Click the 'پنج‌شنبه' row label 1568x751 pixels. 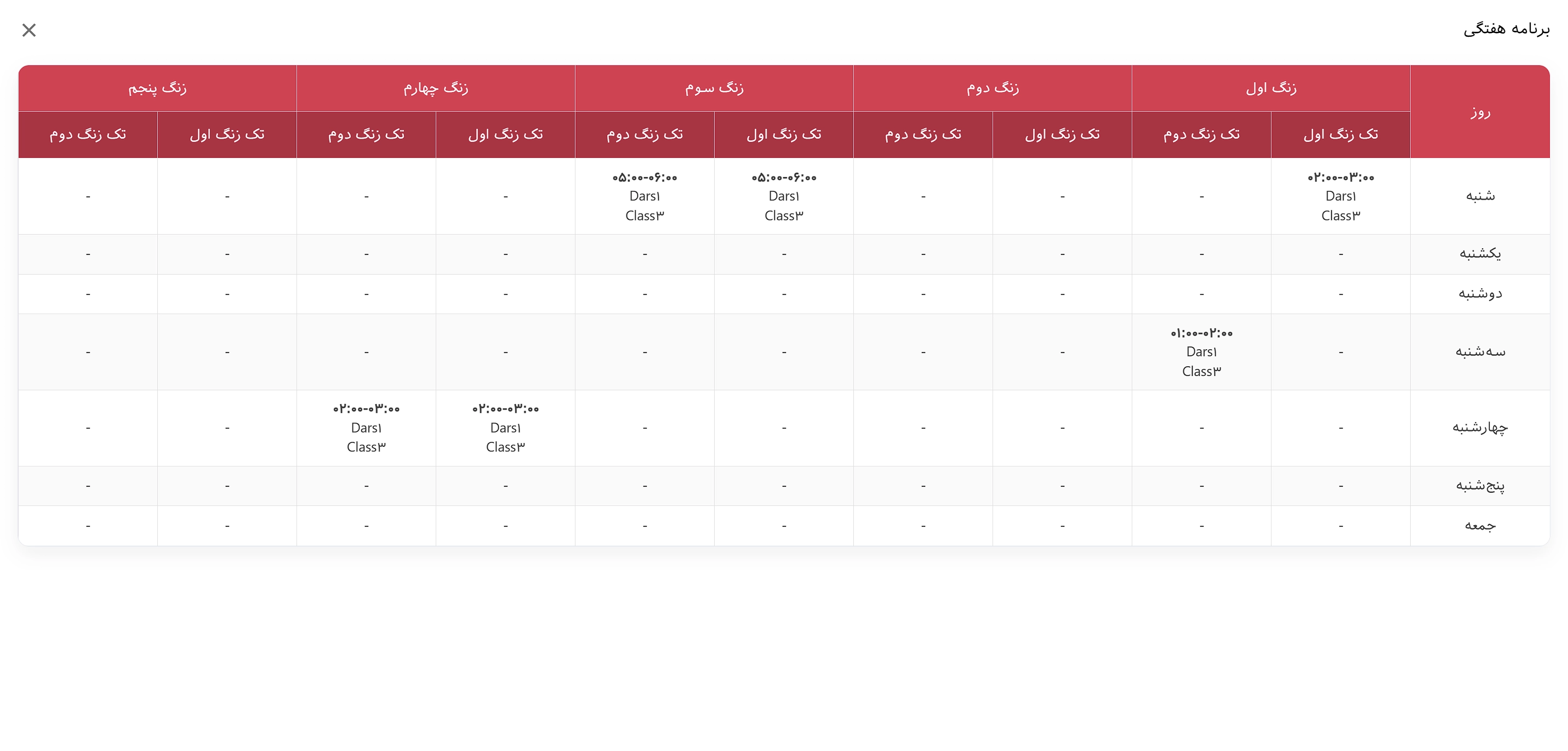[1480, 486]
